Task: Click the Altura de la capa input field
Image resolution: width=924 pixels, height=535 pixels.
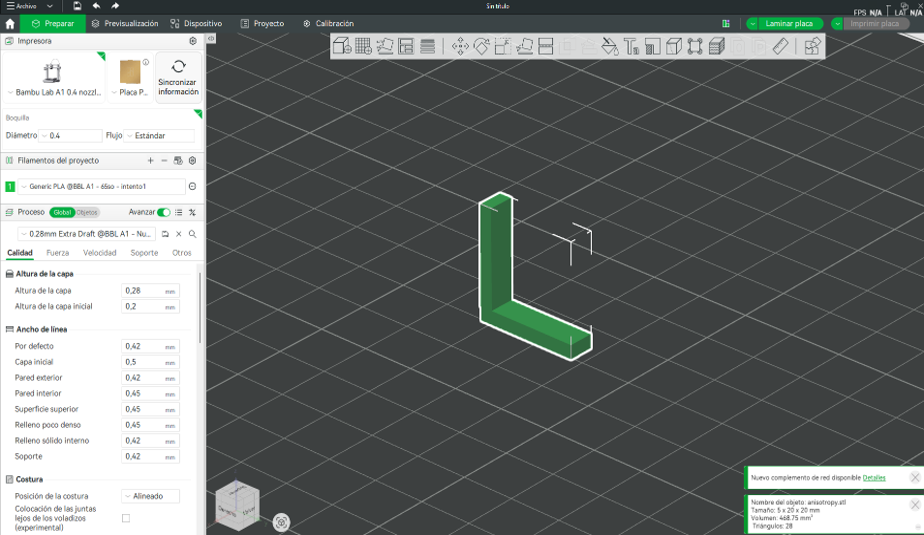Action: click(150, 290)
